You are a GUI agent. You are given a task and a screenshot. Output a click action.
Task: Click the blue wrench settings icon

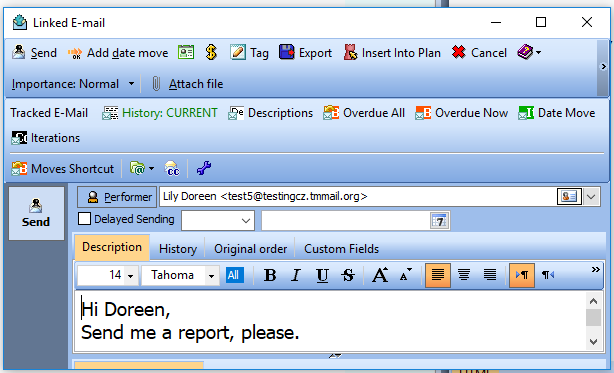click(x=204, y=169)
